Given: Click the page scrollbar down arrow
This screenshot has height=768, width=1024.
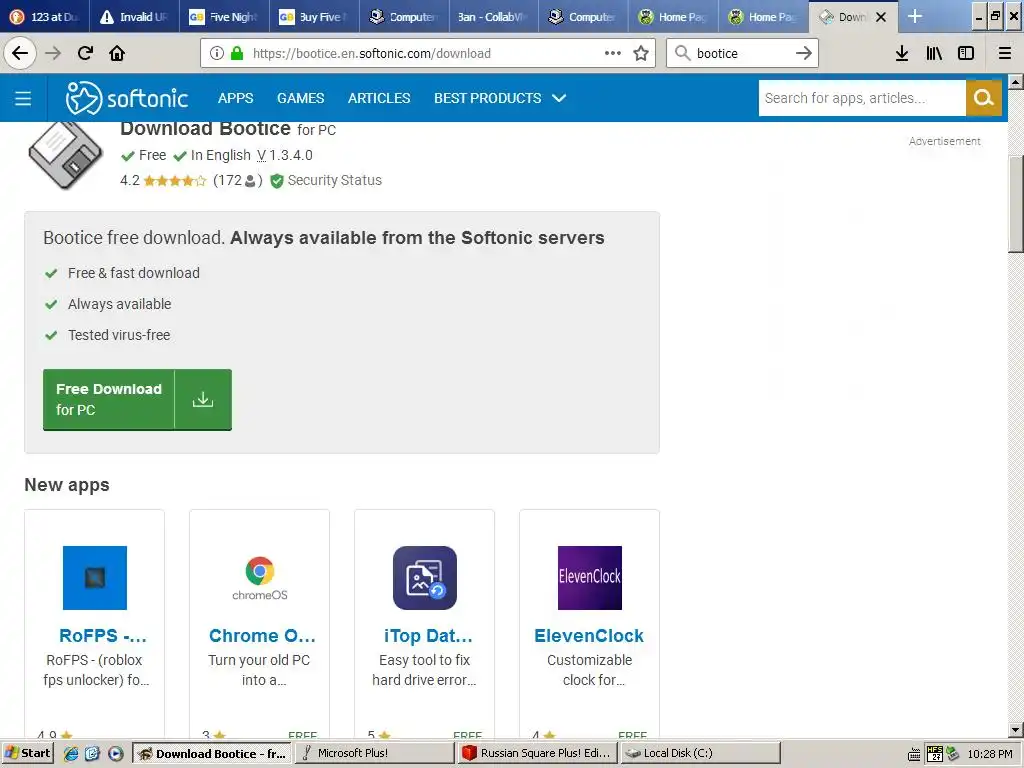Looking at the screenshot, I should click(1016, 730).
